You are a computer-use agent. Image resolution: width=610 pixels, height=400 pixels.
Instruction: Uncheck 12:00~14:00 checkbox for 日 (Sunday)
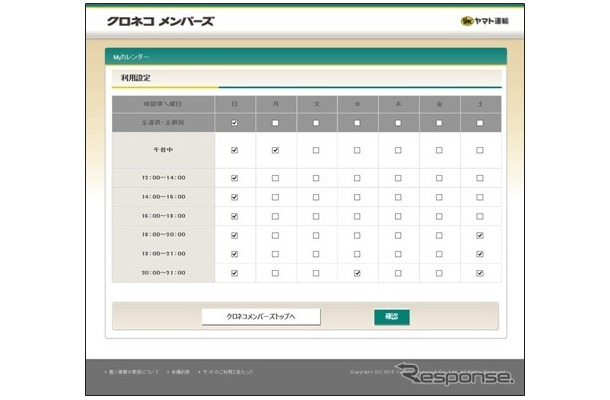(x=234, y=178)
